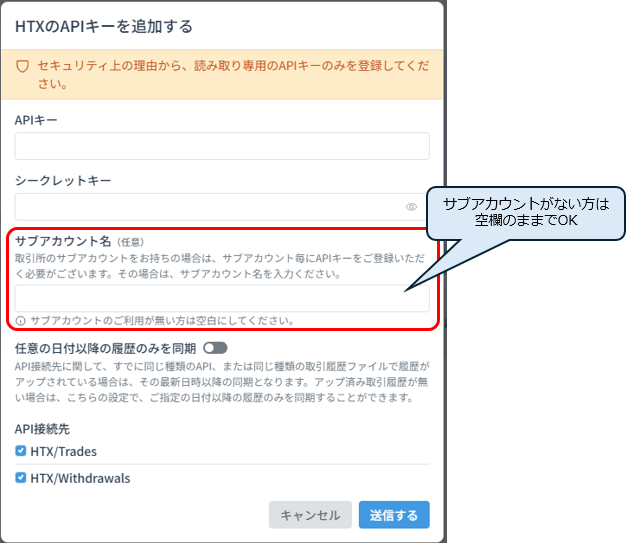This screenshot has height=543, width=626.
Task: Click the シークレットキー input field
Action: click(222, 207)
